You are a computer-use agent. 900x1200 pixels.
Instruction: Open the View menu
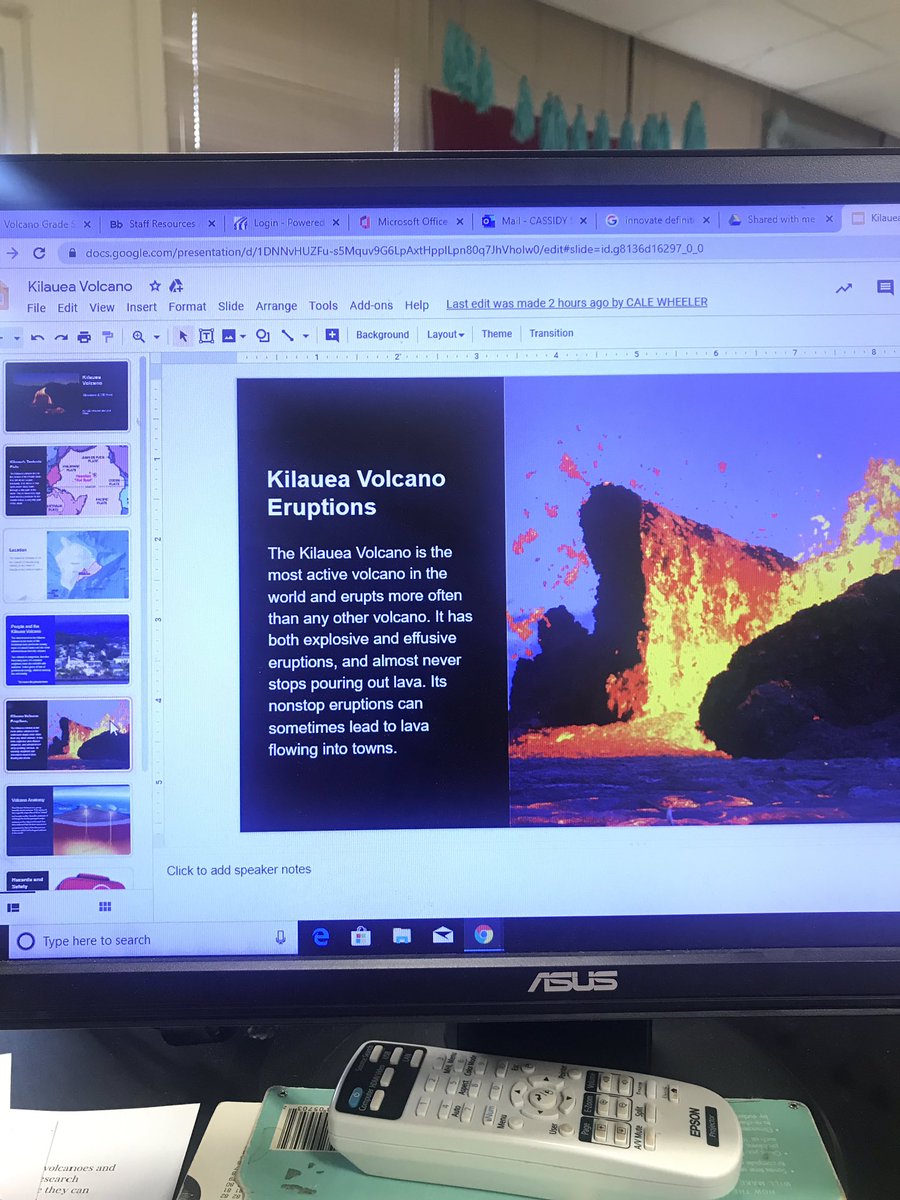pos(102,308)
